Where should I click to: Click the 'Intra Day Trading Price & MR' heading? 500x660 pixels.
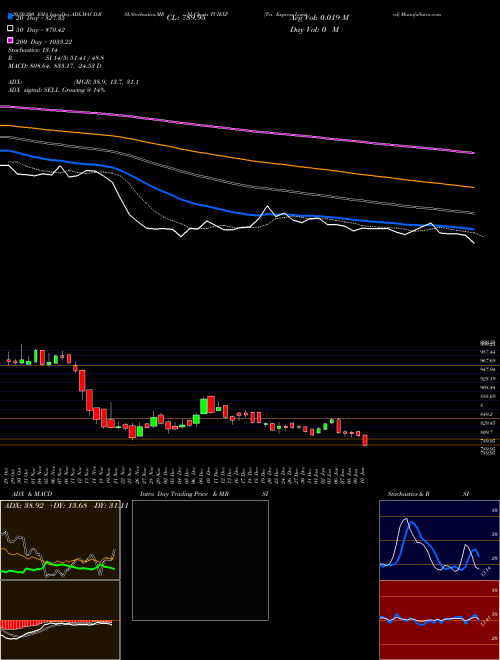tap(184, 494)
